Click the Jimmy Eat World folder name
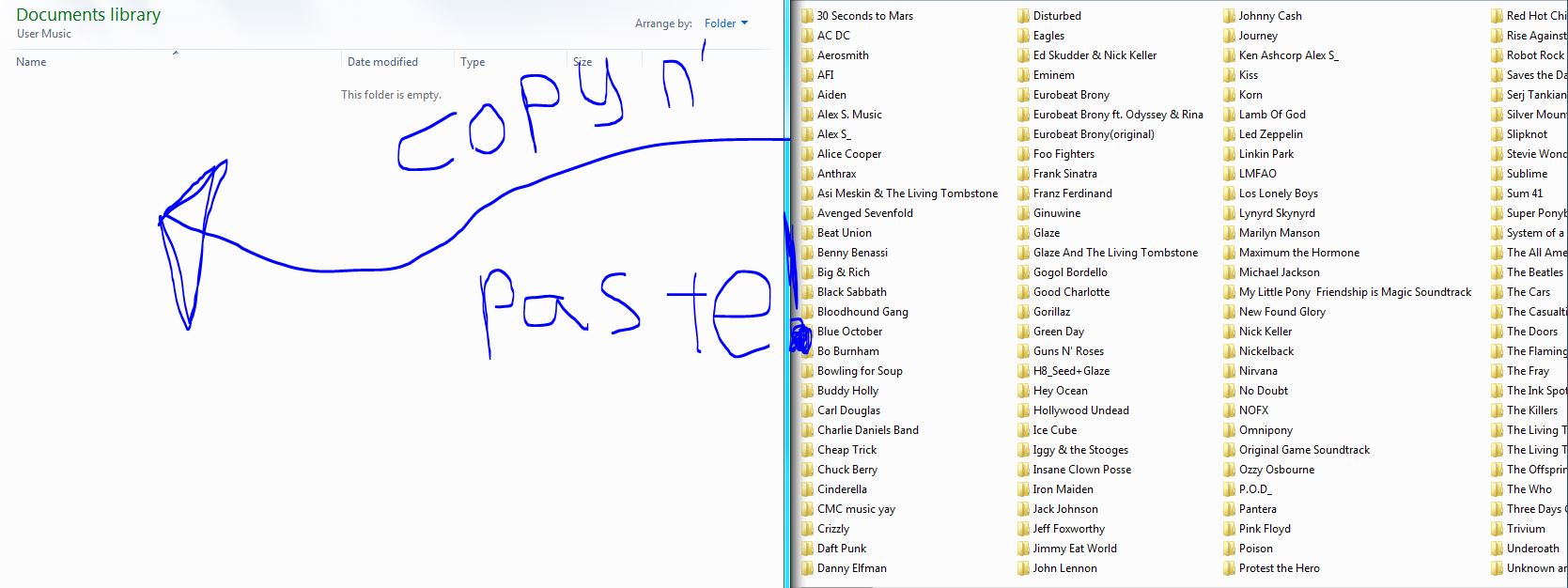 point(1075,549)
